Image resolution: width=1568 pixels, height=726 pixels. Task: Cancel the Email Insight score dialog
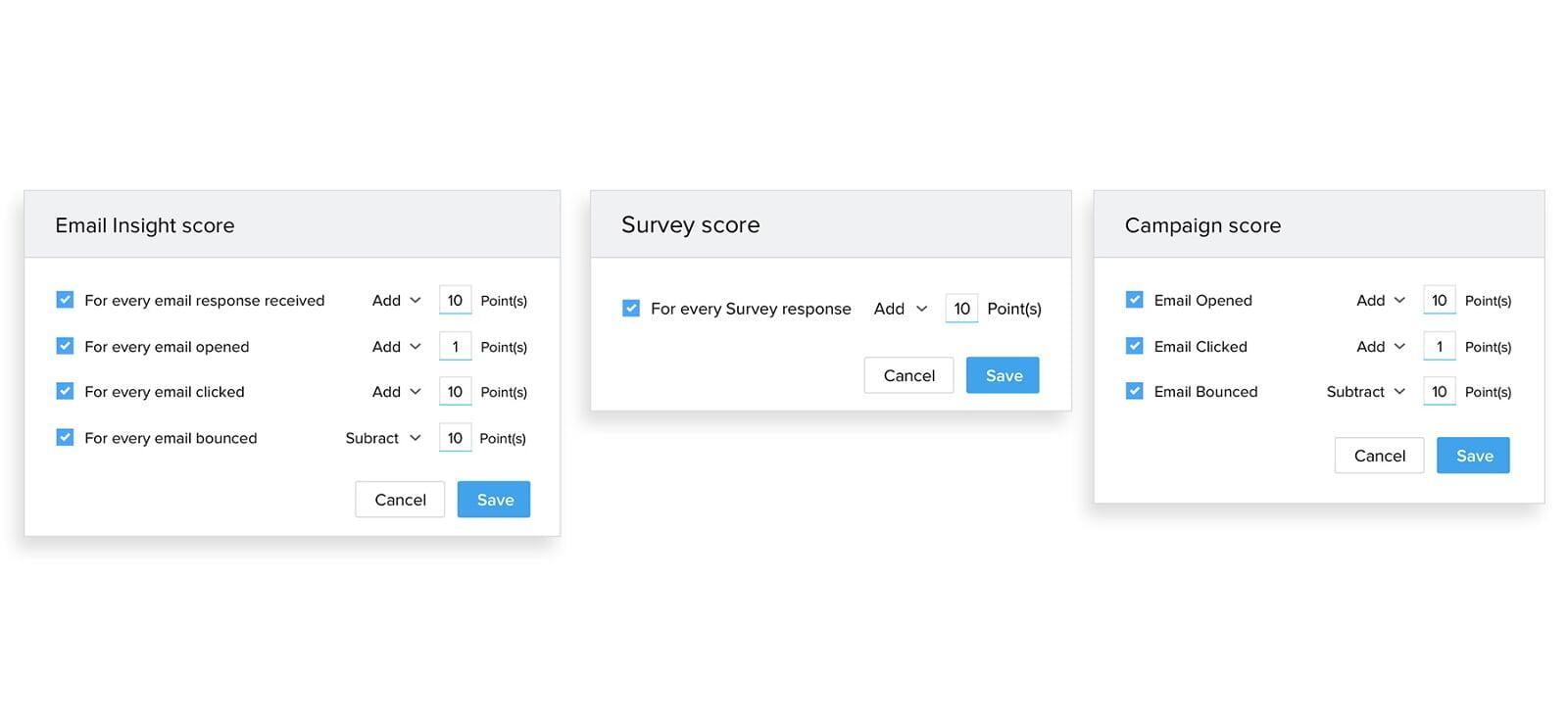(400, 500)
